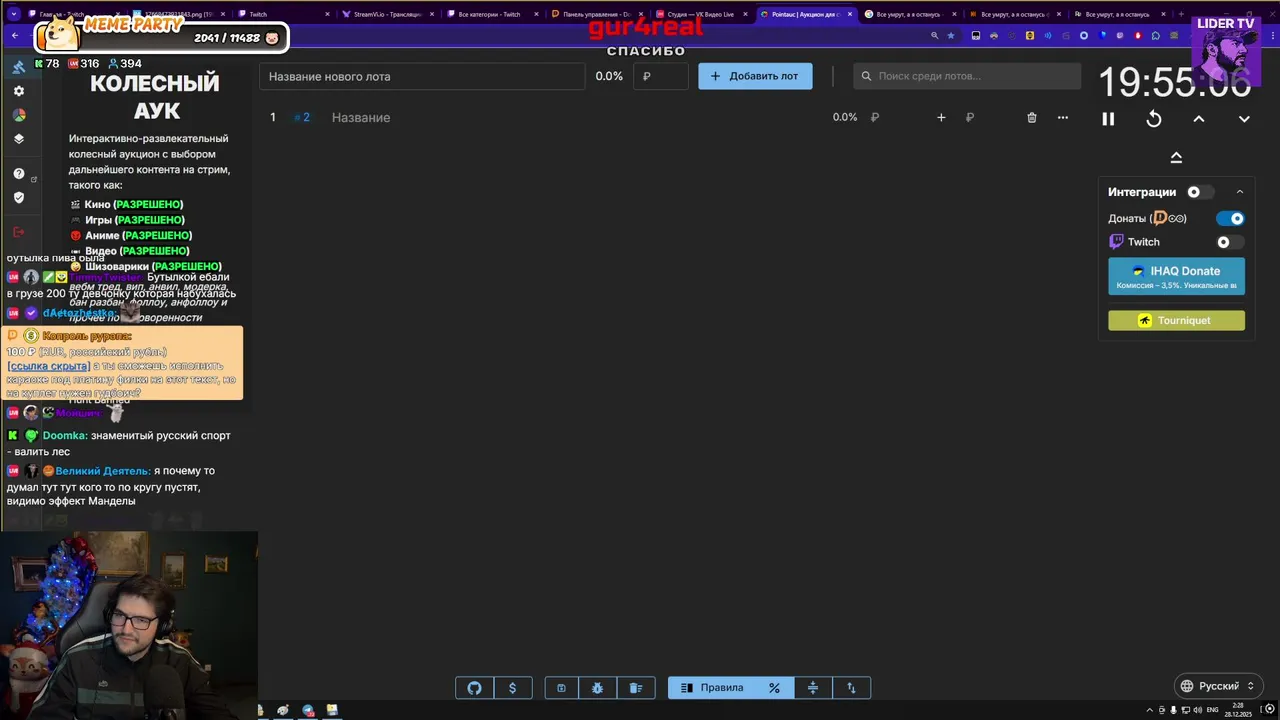The height and width of the screenshot is (720, 1280).
Task: Click the IHAQ Donate button
Action: tap(1176, 276)
